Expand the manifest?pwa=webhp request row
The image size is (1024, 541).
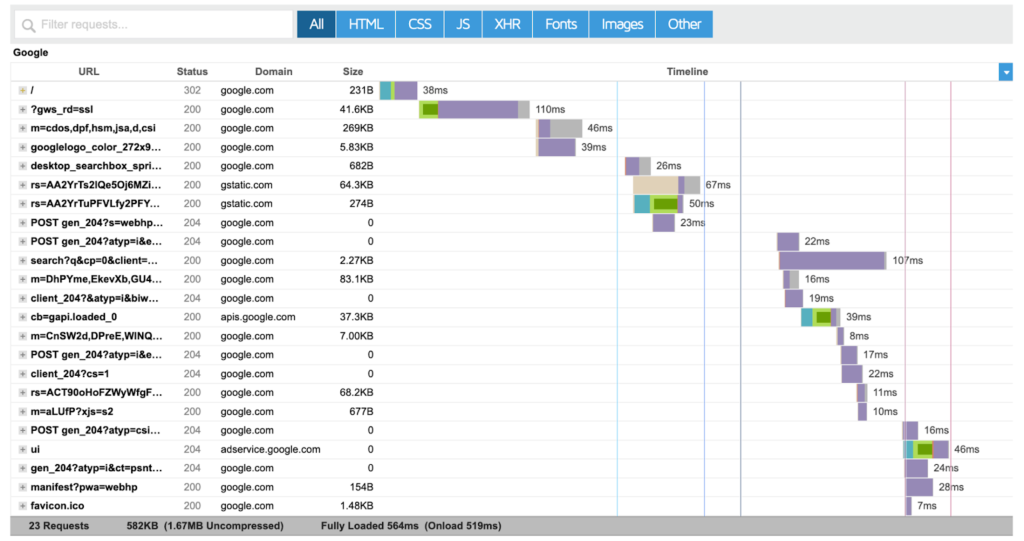[22, 487]
